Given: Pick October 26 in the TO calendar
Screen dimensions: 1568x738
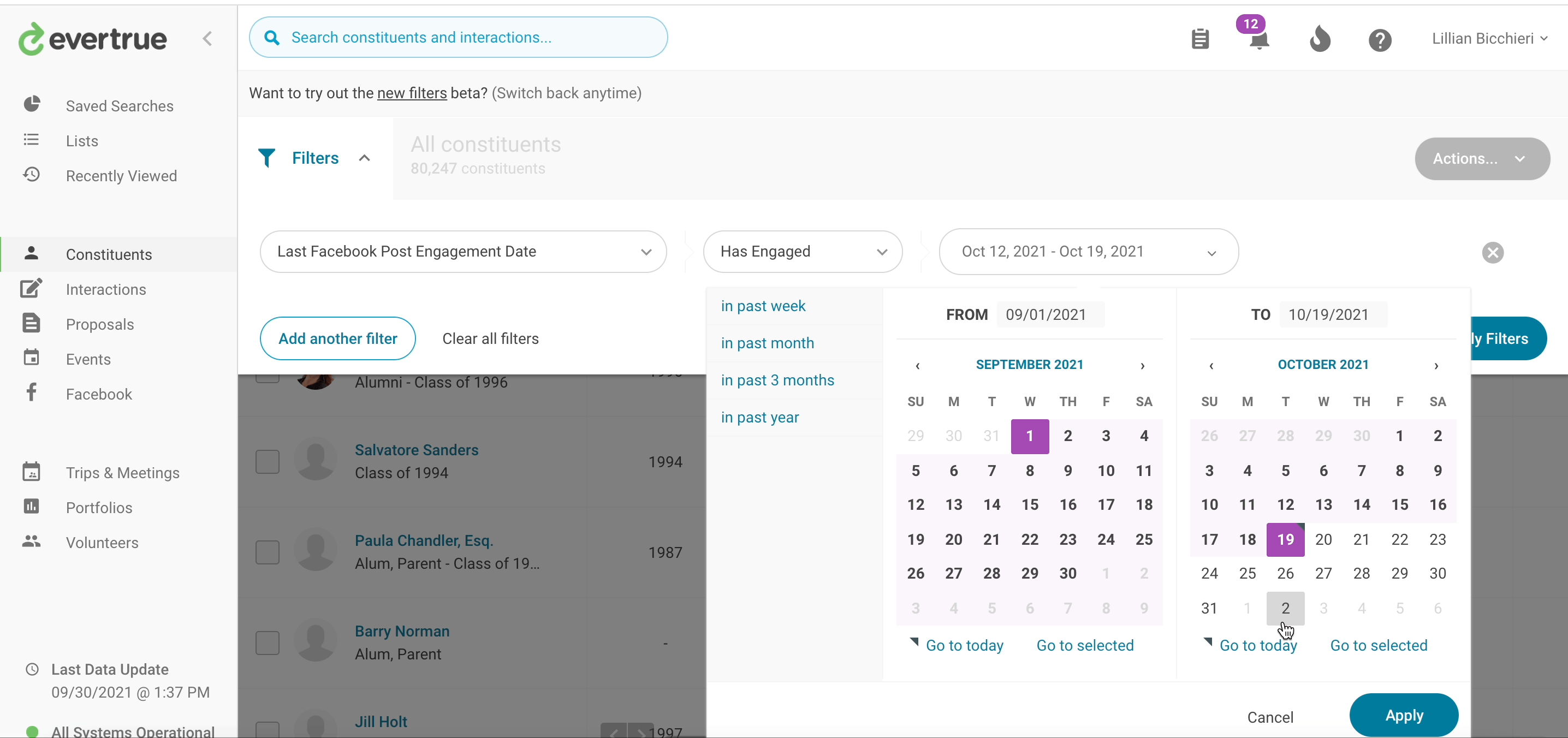Looking at the screenshot, I should (1285, 573).
